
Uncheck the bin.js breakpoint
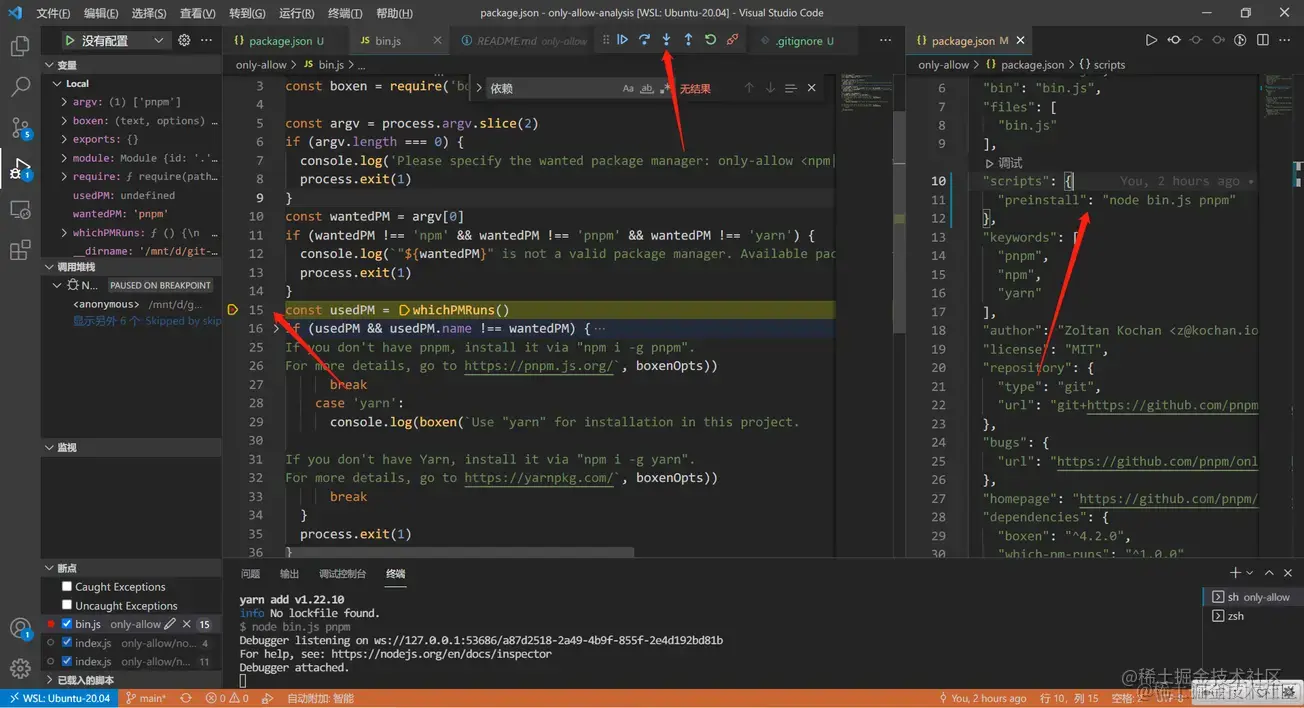67,624
